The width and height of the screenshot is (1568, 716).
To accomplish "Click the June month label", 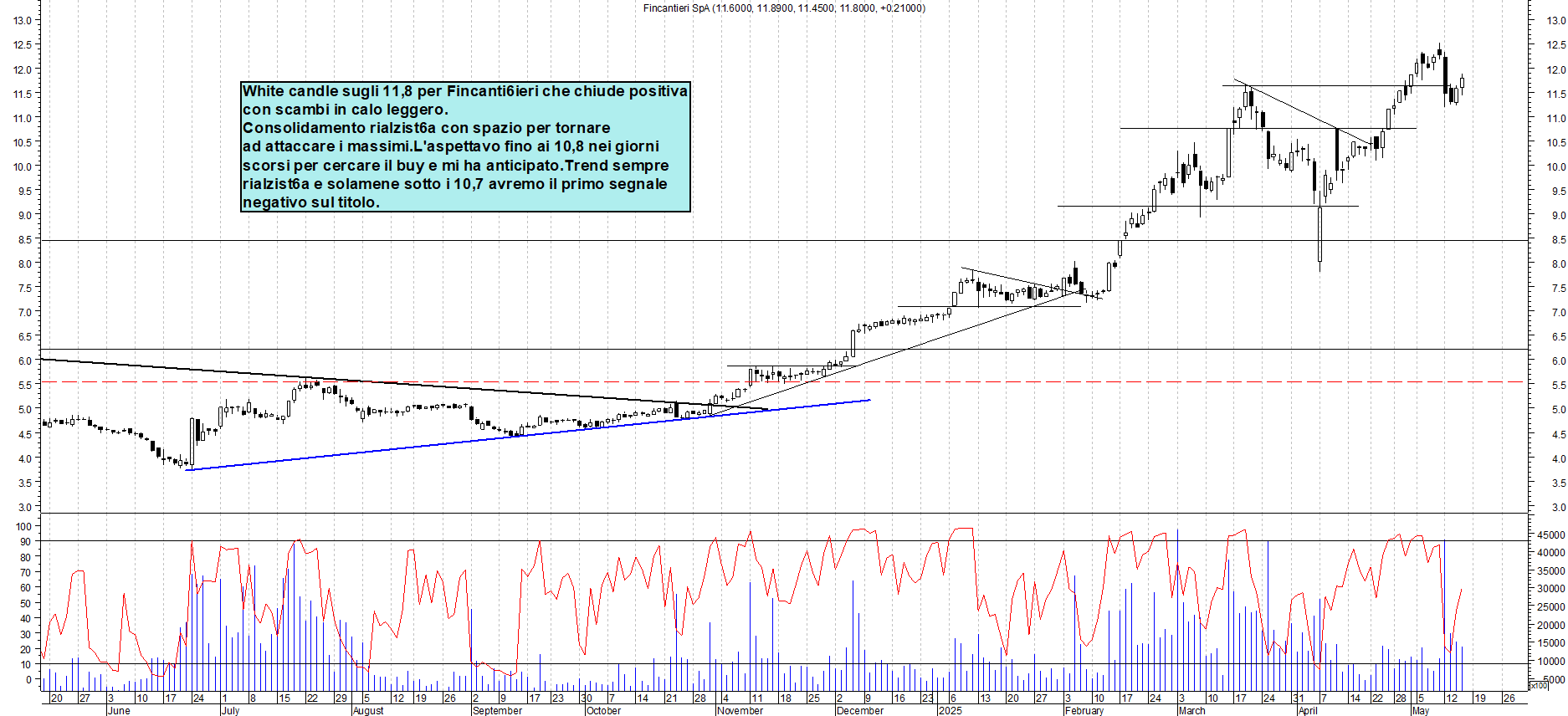I will point(119,711).
